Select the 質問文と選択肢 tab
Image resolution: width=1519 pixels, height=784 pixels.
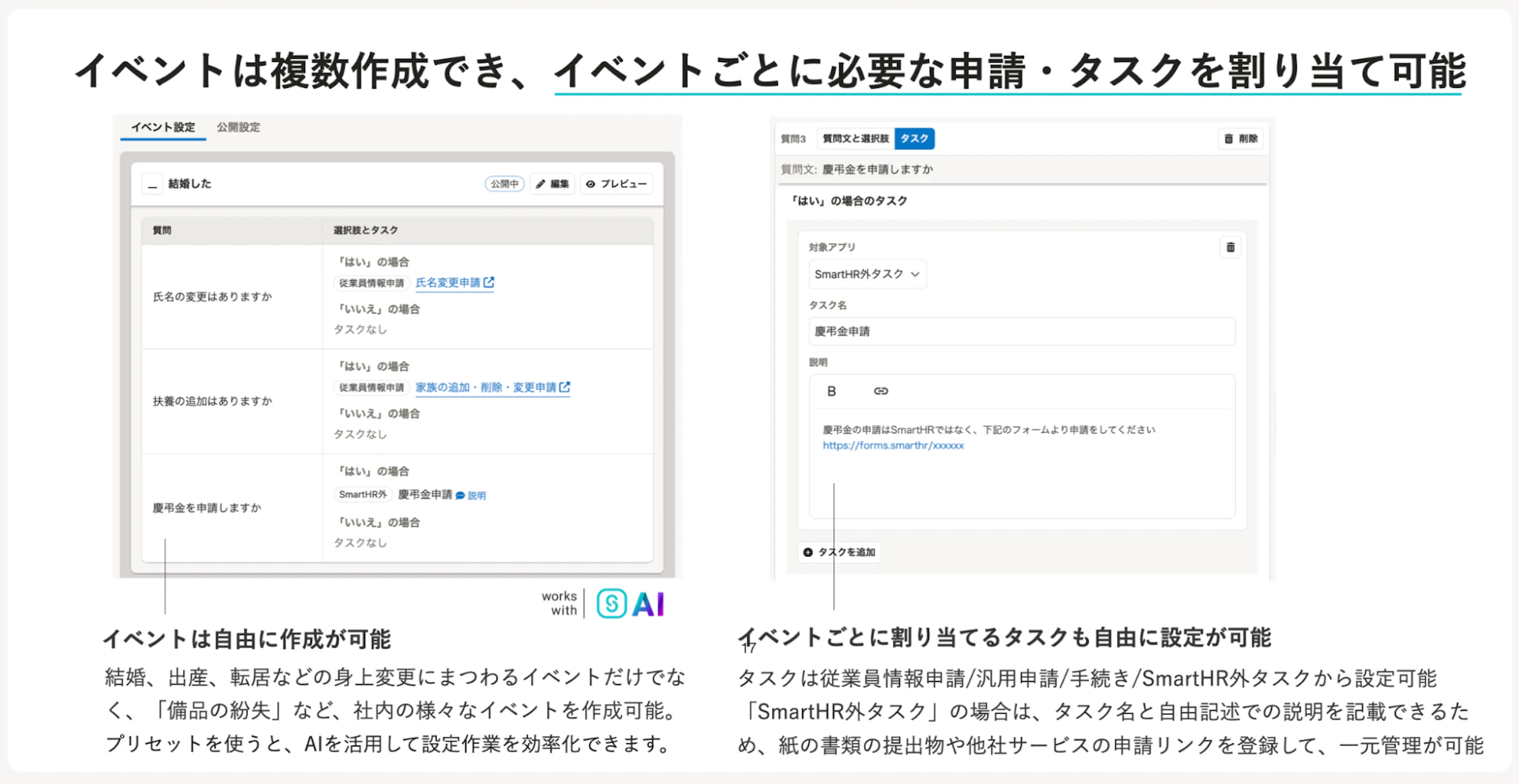(x=856, y=139)
